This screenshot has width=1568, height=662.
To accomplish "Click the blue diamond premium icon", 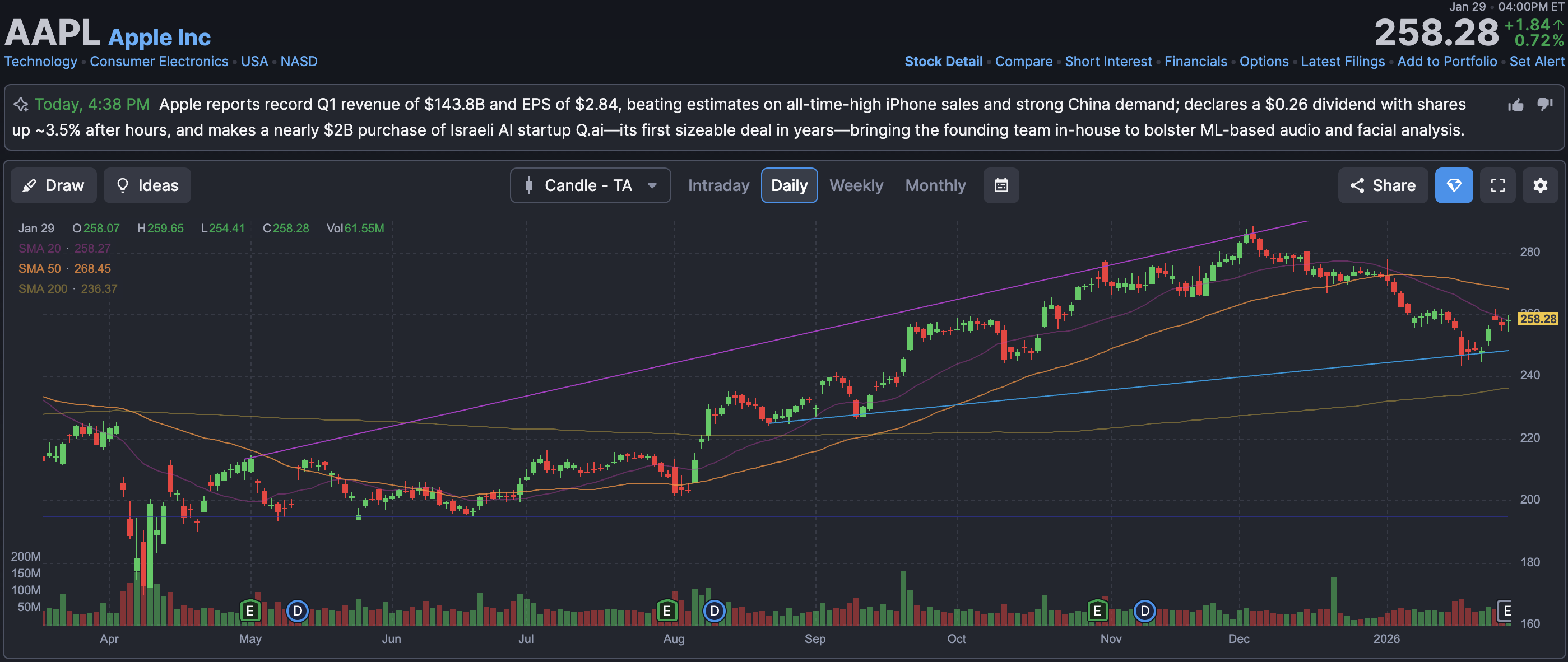I will [x=1454, y=185].
